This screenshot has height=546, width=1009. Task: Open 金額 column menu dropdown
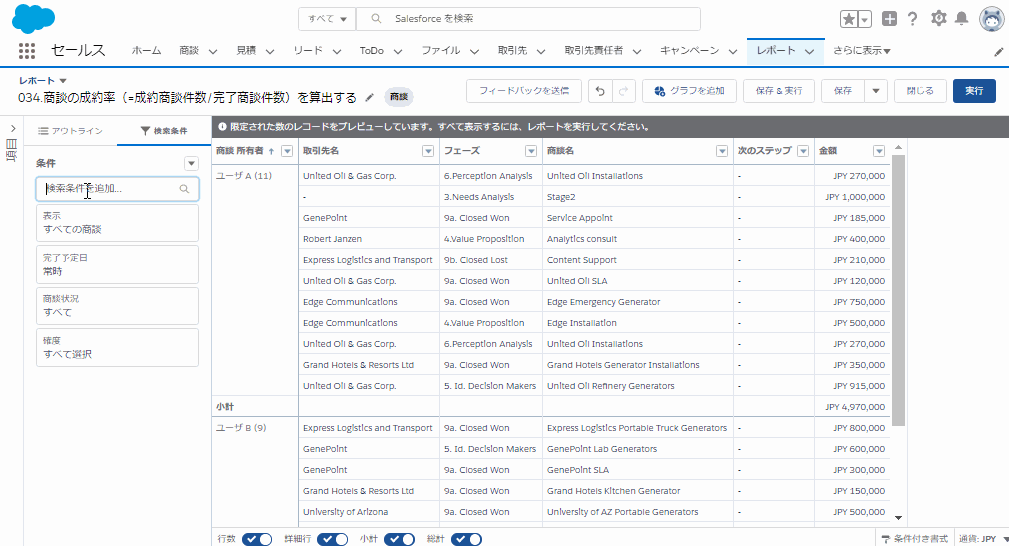879,151
